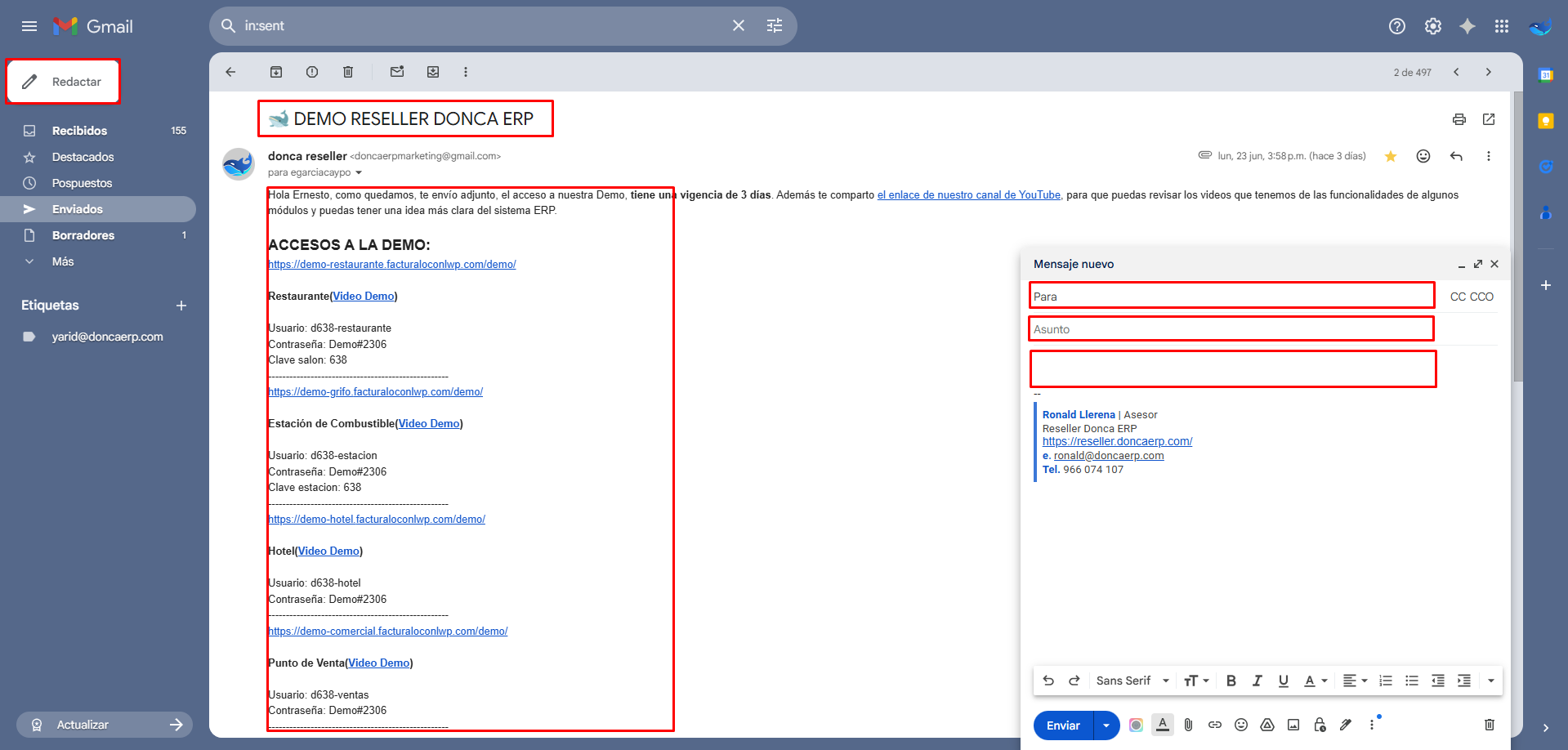Open the text color picker in compose

1315,681
